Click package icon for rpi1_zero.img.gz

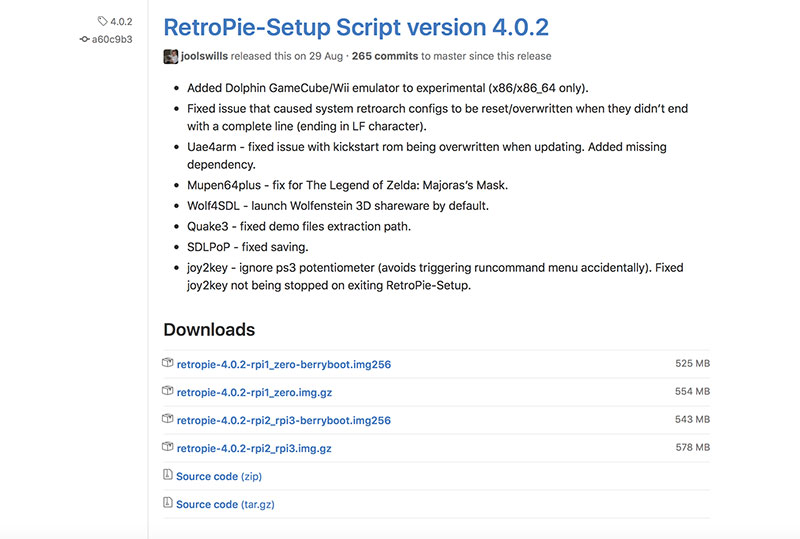(168, 392)
